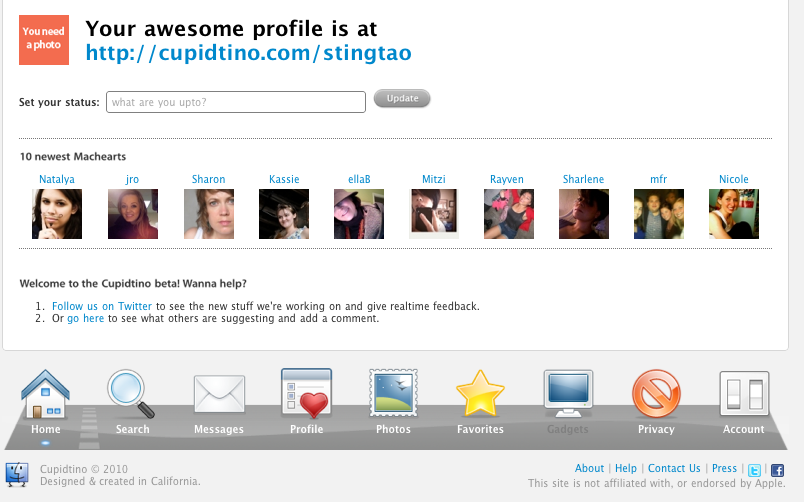The height and width of the screenshot is (502, 804).
Task: View Kassie's profile photo
Action: 284,214
